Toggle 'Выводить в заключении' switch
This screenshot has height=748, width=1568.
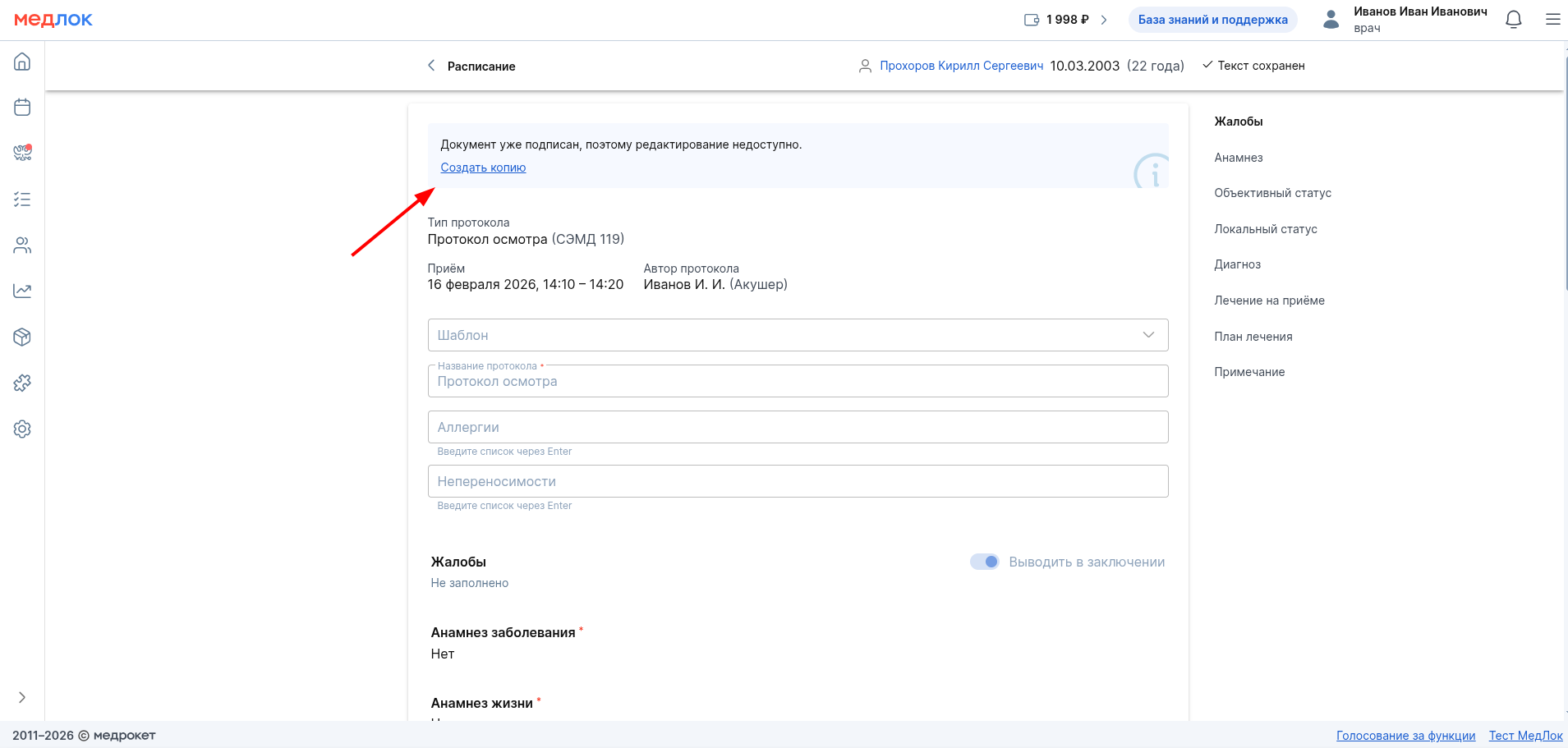pyautogui.click(x=984, y=562)
